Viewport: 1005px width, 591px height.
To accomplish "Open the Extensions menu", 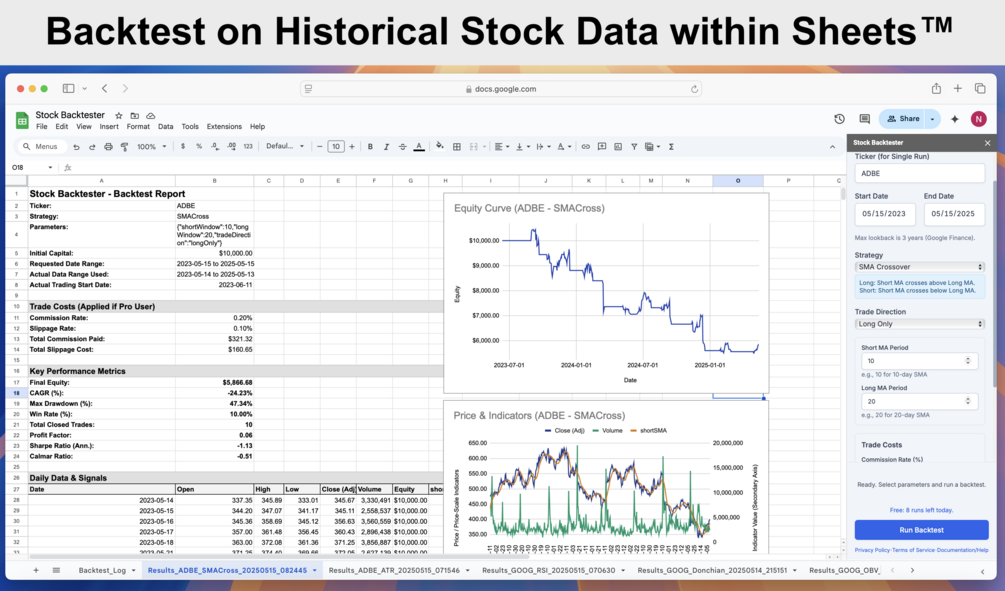I will pos(224,127).
